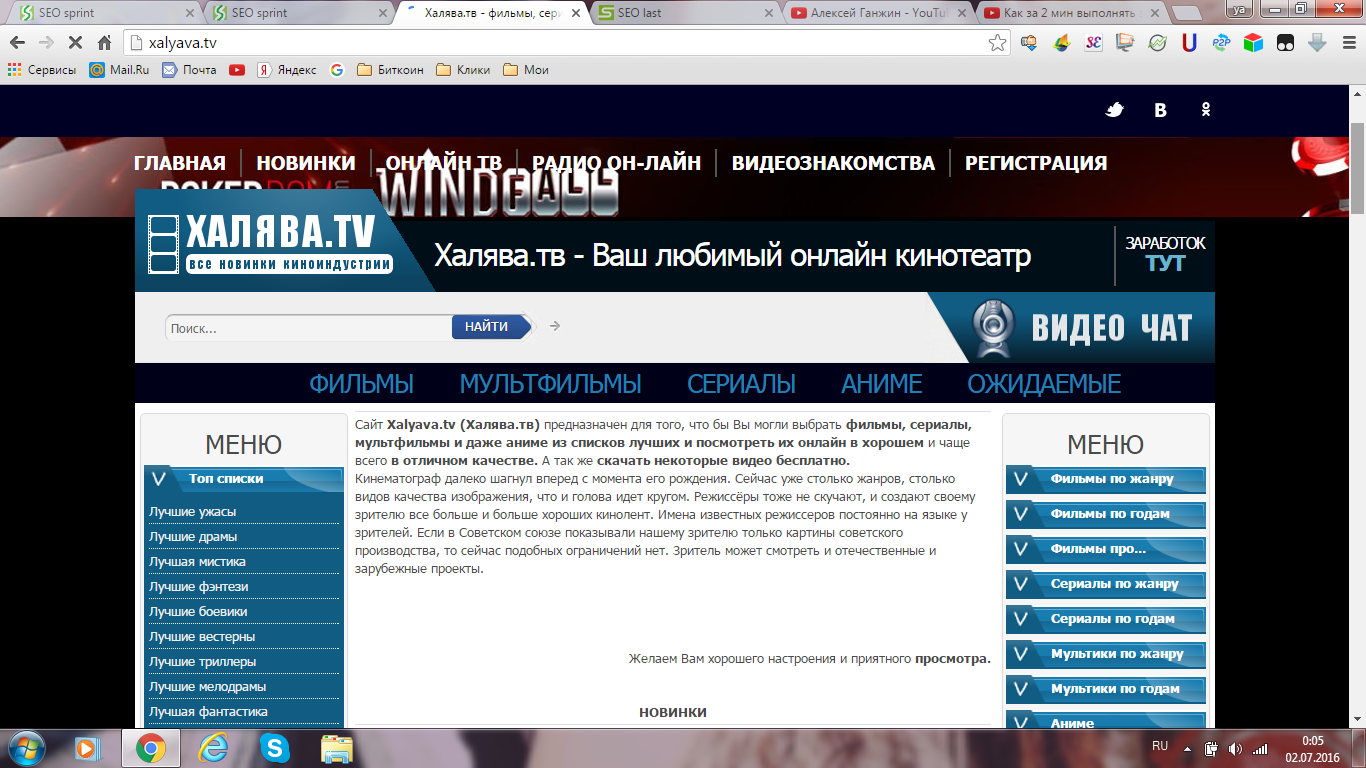1366x768 pixels.
Task: Open the Tampermonkey extension
Action: pos(1285,43)
